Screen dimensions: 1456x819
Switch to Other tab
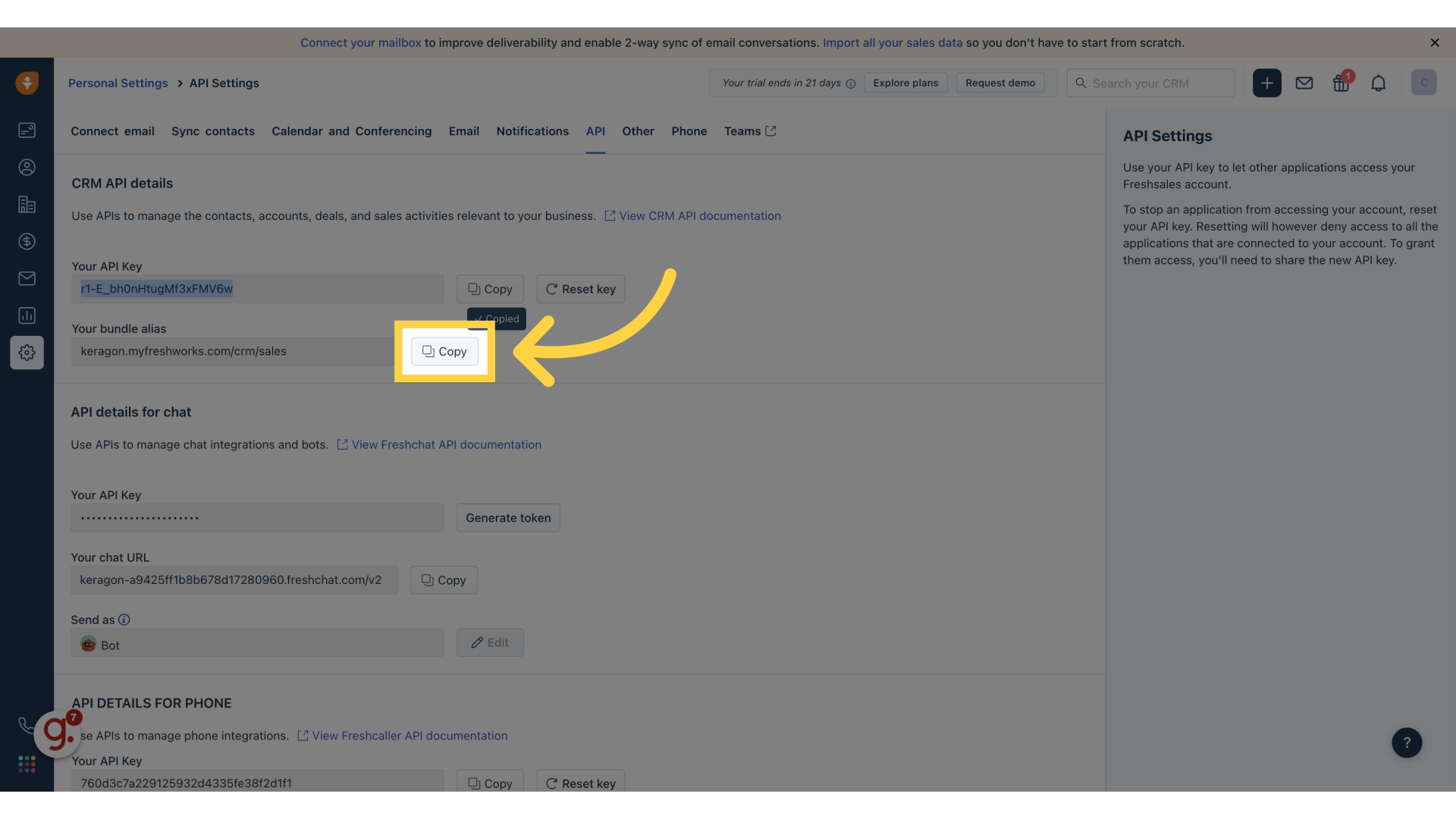[x=638, y=131]
